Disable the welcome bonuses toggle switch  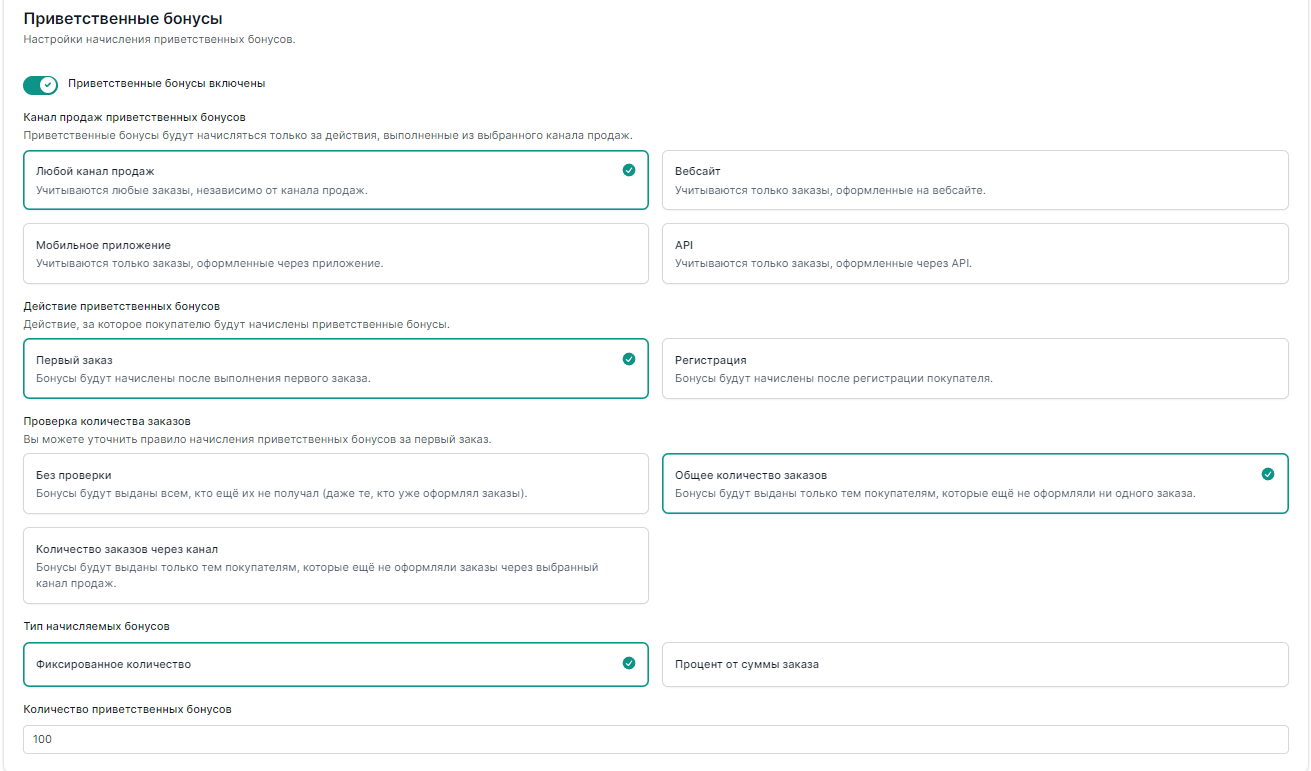point(41,85)
